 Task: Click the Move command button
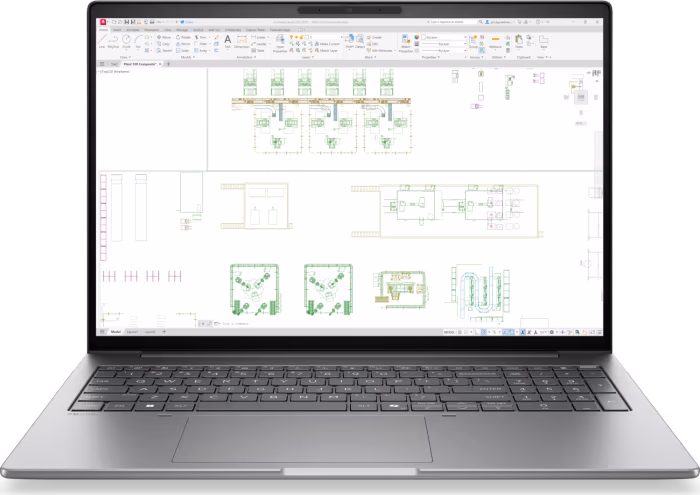tap(164, 37)
